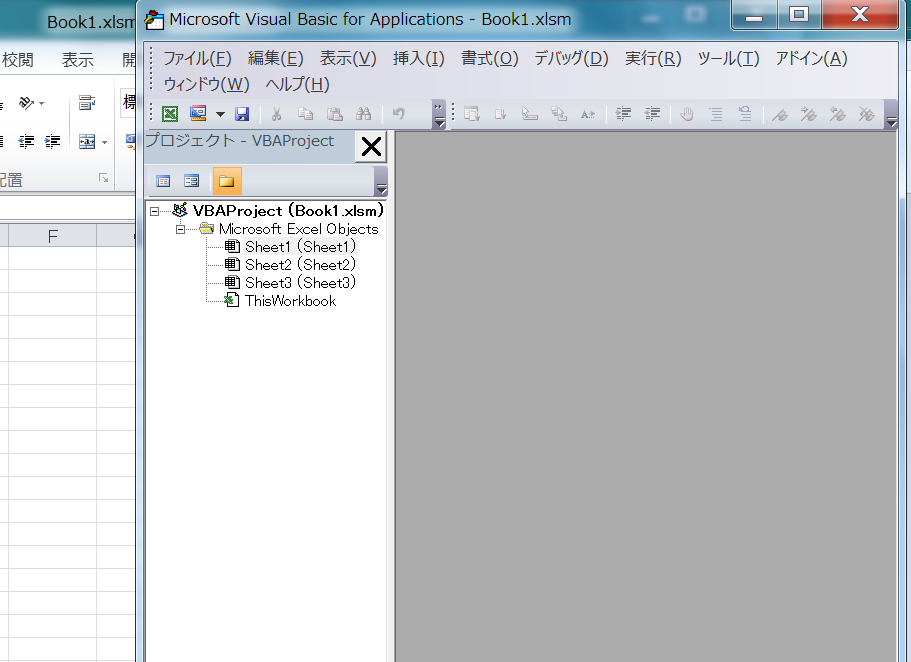Click the Excel increase indent icon

point(52,142)
